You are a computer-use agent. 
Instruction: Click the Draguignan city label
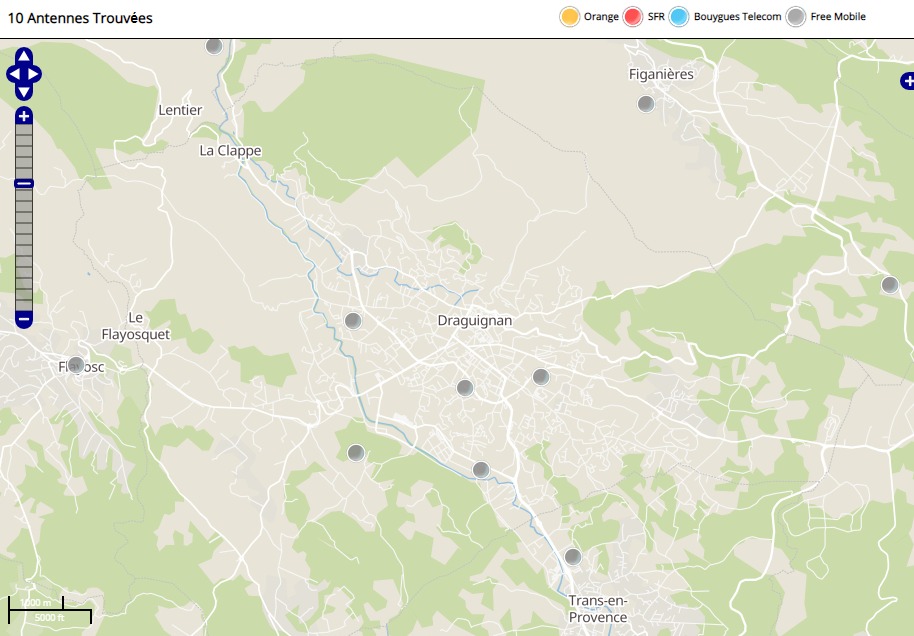coord(474,321)
